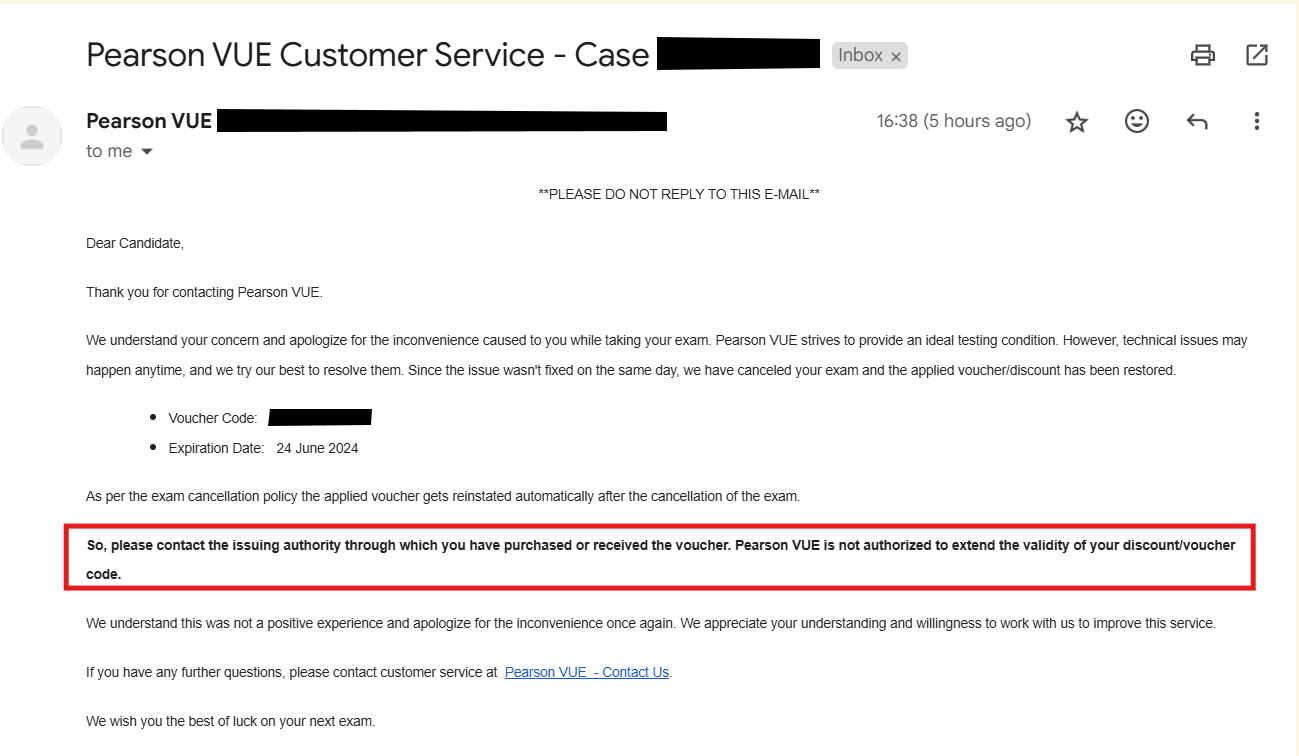Image resolution: width=1299 pixels, height=756 pixels.
Task: Click the 'Dear Candidate' greeting line
Action: click(x=135, y=243)
